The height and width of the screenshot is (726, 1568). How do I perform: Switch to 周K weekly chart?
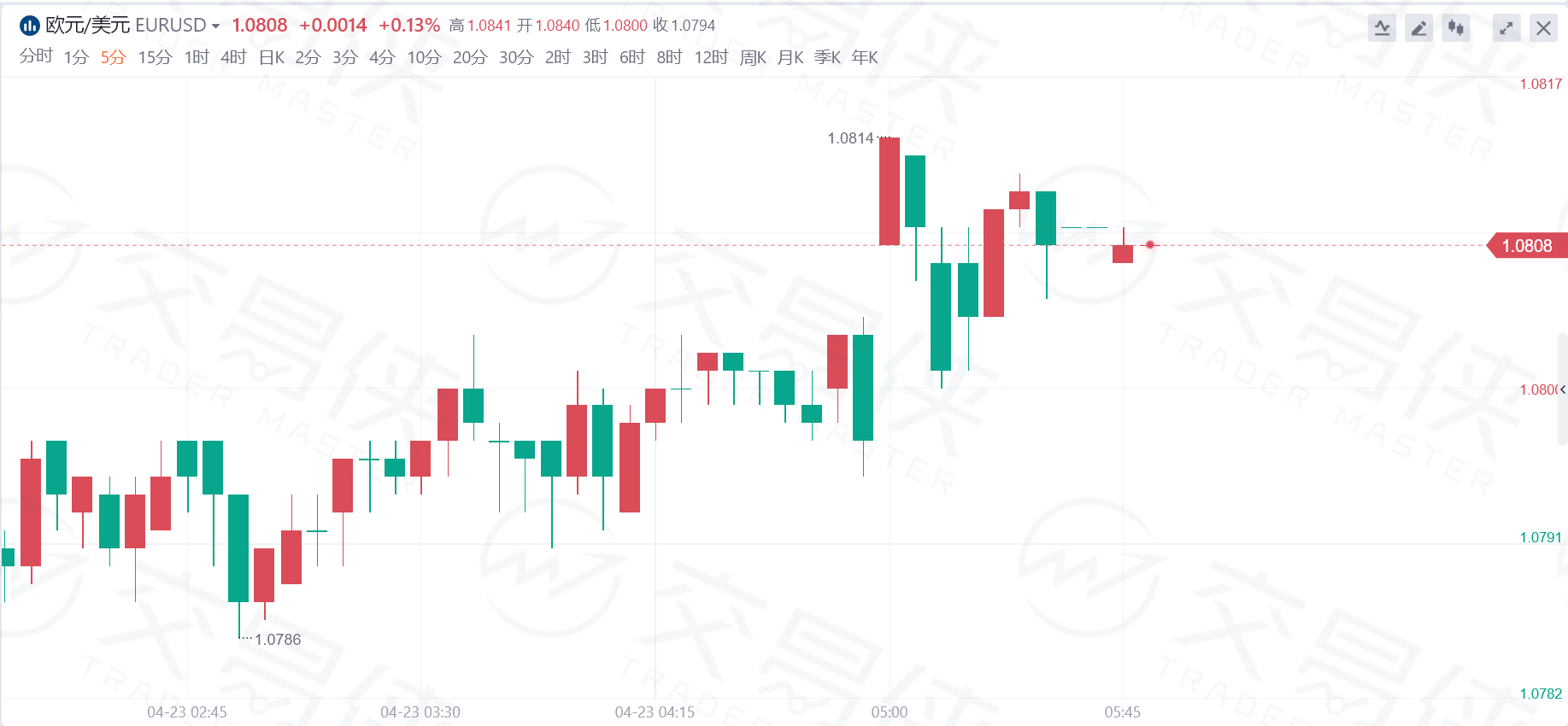[x=753, y=57]
